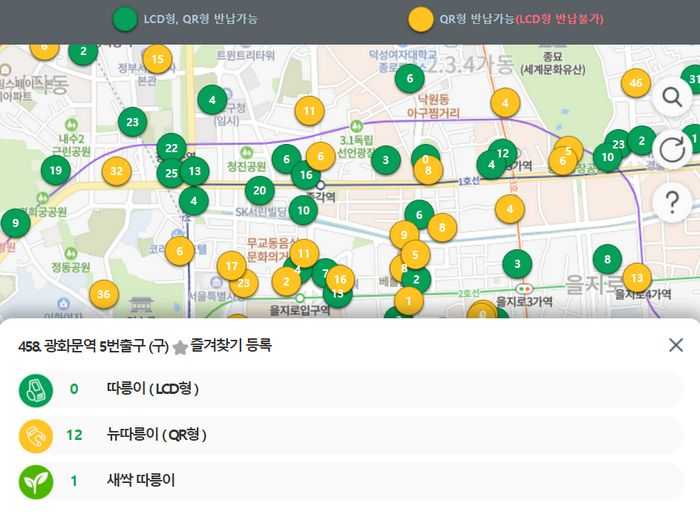Image resolution: width=700 pixels, height=512 pixels.
Task: Refresh the map with the circular arrow
Action: tap(672, 150)
